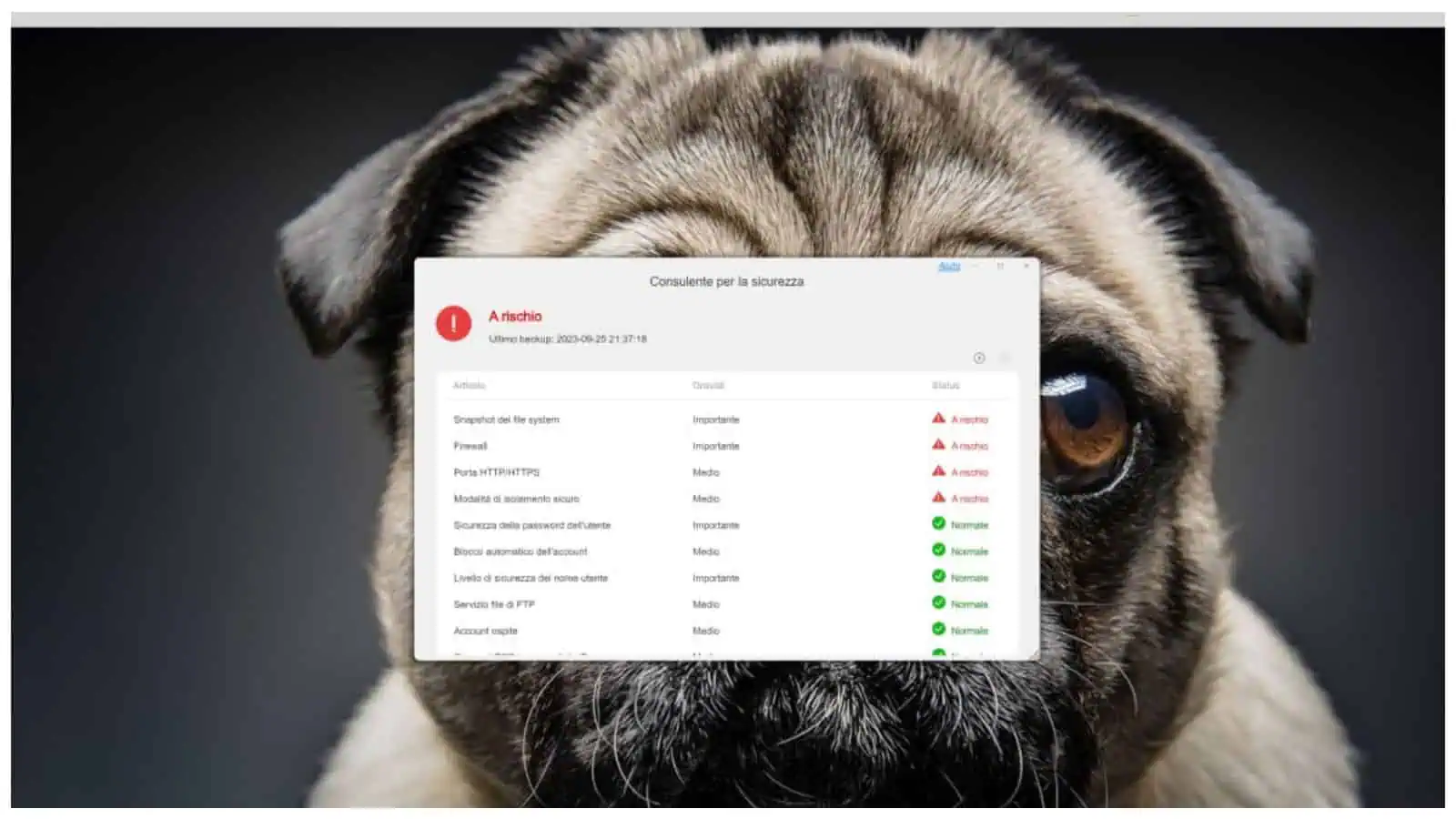Viewport: 1456px width, 819px height.
Task: Click the Articolo column header
Action: tap(469, 385)
